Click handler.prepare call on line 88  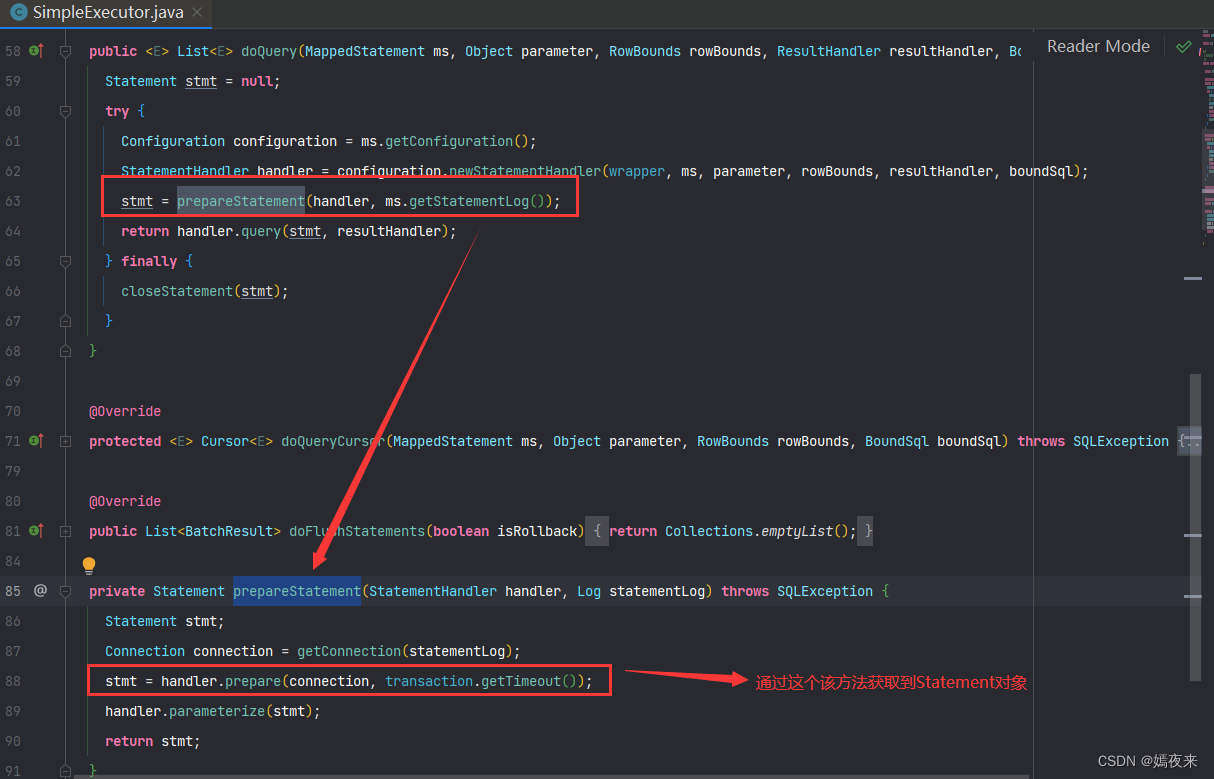coord(221,681)
